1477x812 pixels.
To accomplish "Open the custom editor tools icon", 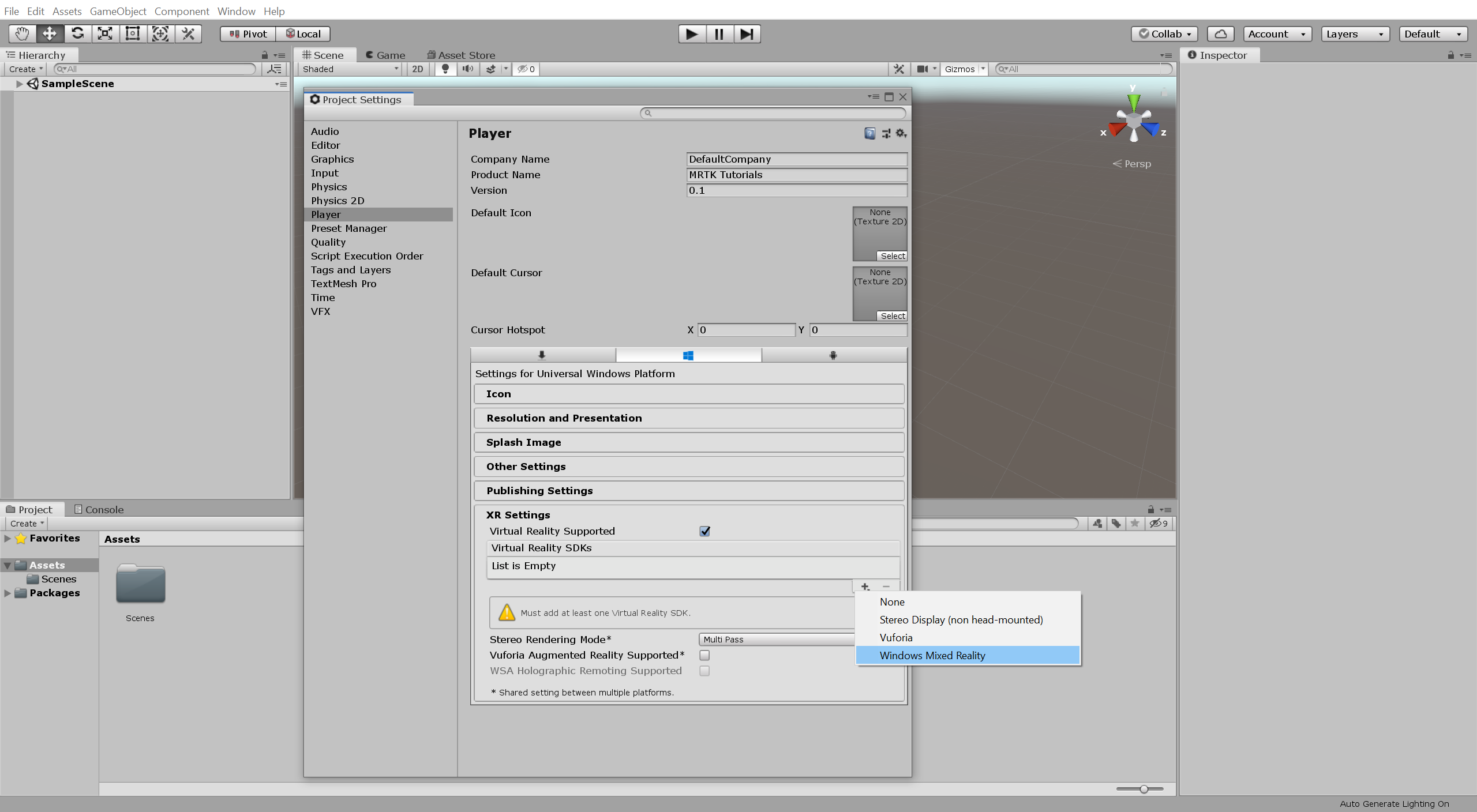I will 188,34.
